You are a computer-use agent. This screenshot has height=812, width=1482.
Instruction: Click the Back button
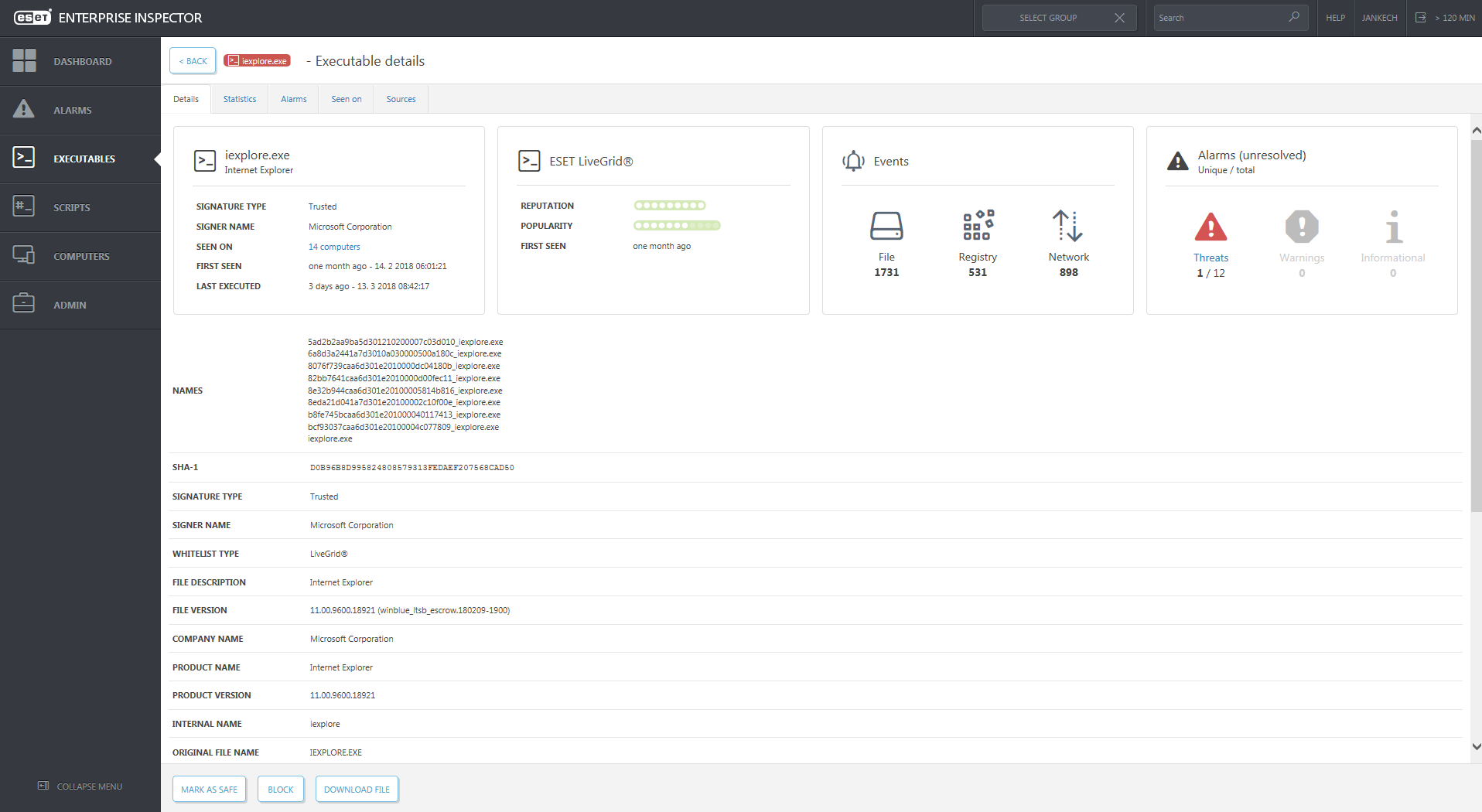tap(193, 60)
